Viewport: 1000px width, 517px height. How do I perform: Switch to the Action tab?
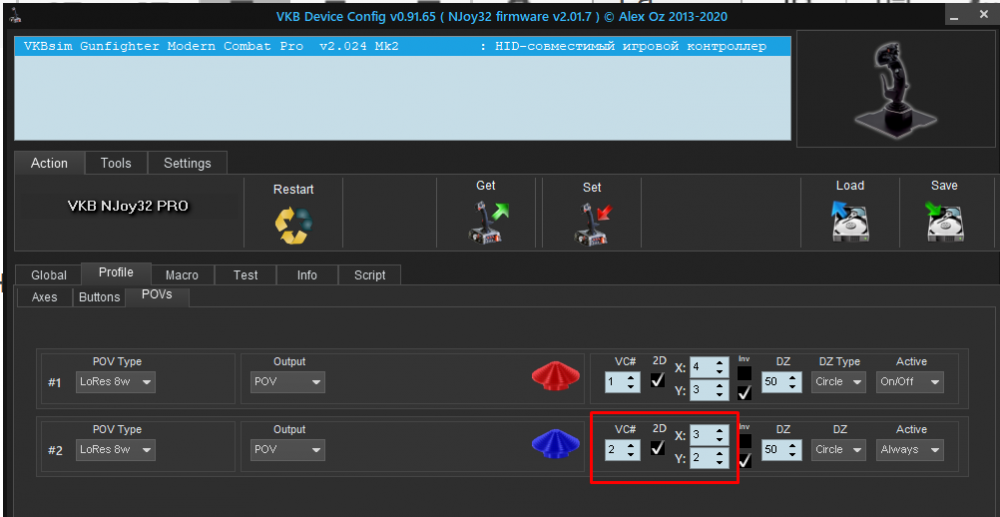pyautogui.click(x=49, y=163)
